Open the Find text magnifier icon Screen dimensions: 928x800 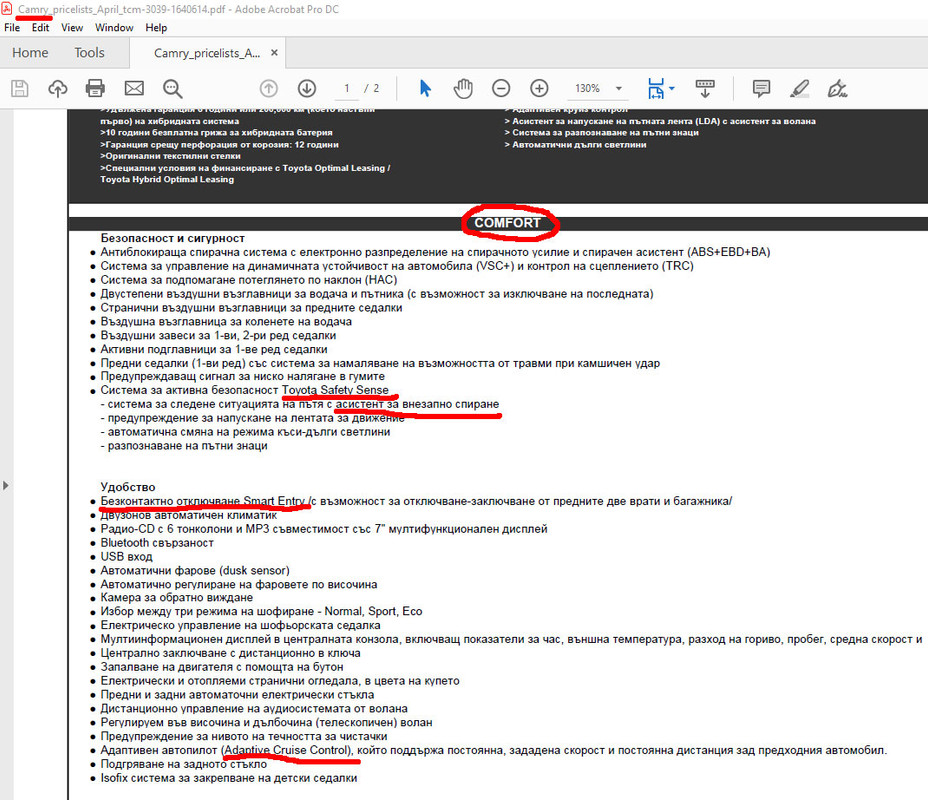(x=172, y=89)
